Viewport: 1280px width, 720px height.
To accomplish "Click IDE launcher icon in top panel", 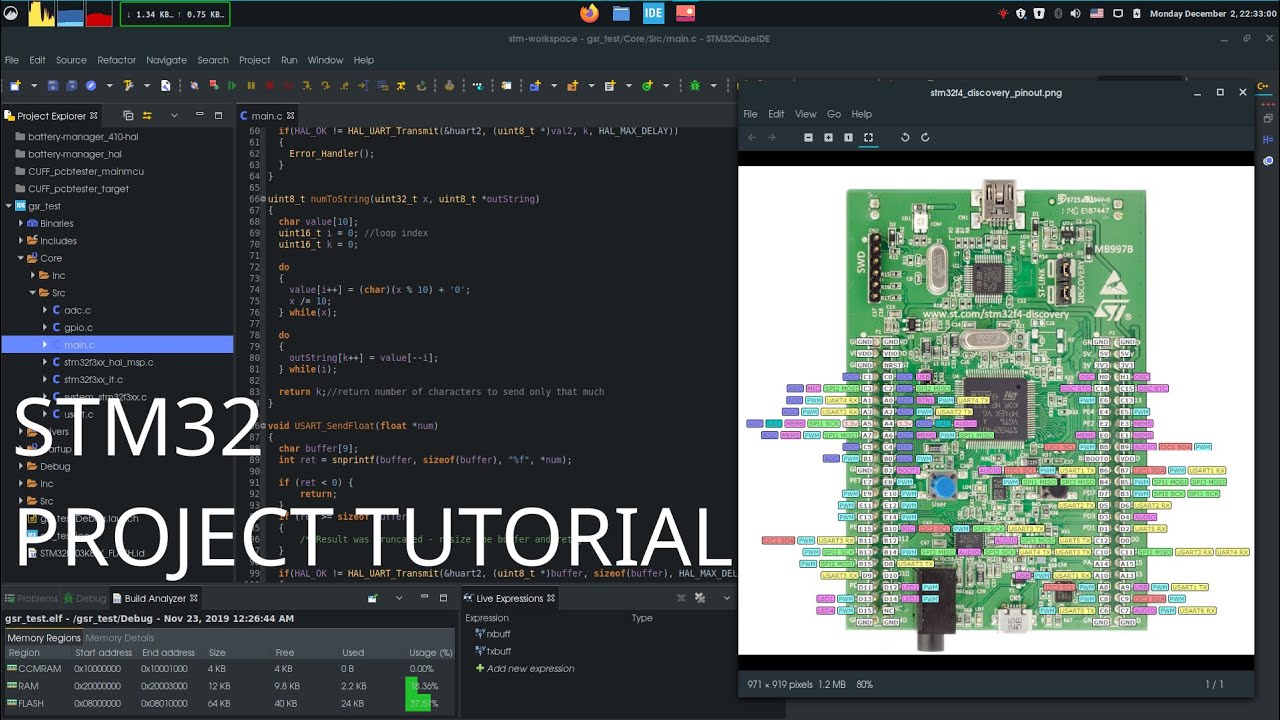I will click(653, 13).
